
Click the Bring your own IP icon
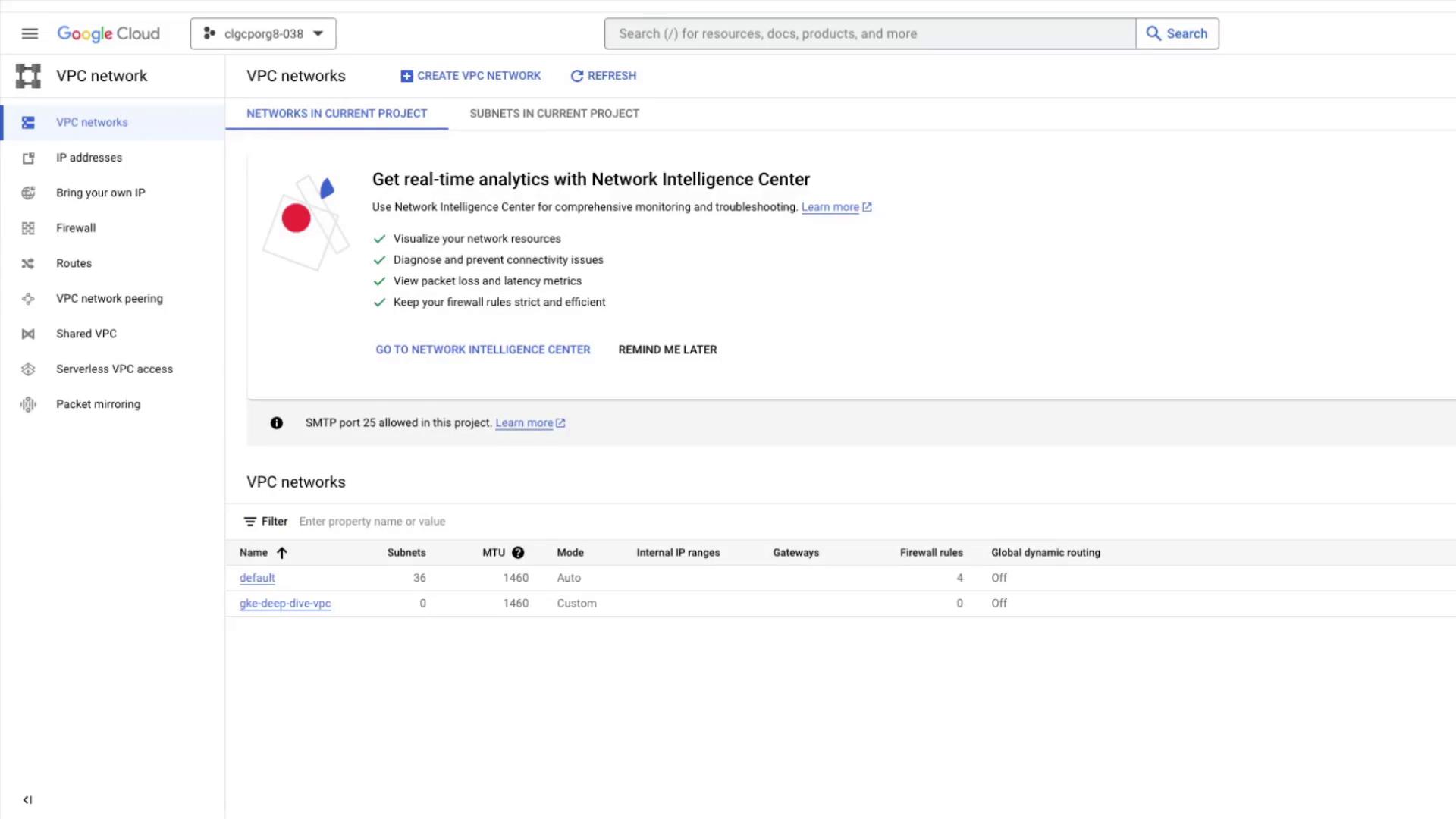coord(28,193)
